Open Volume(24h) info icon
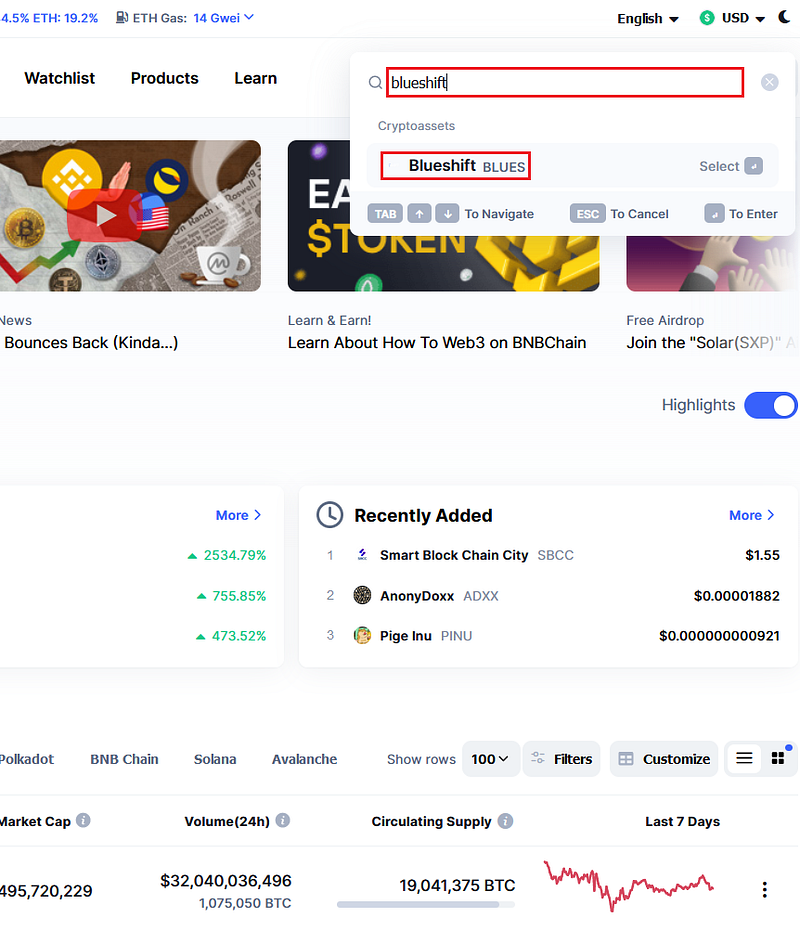The image size is (800, 932). coord(283,820)
